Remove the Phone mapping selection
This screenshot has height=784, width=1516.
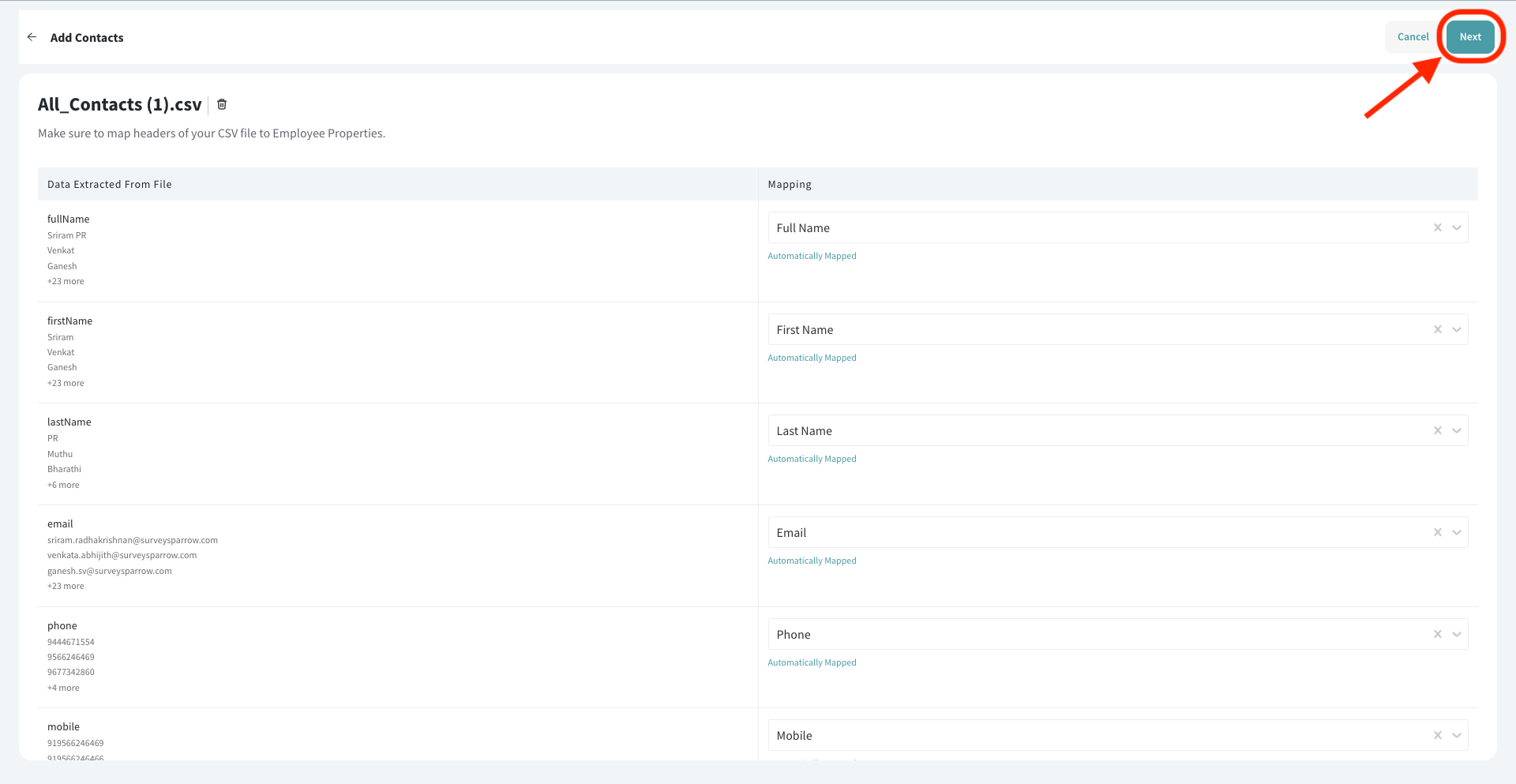coord(1437,634)
